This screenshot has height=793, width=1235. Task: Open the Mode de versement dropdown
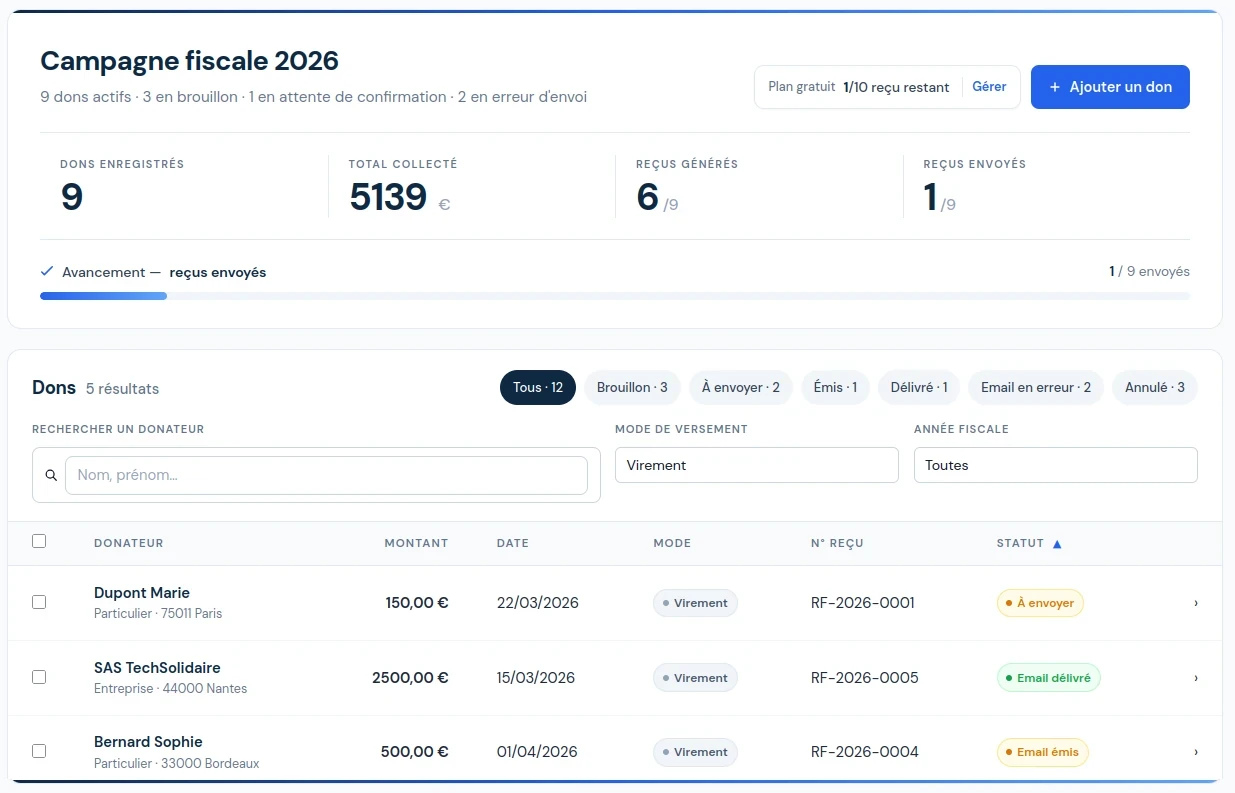[x=756, y=465]
